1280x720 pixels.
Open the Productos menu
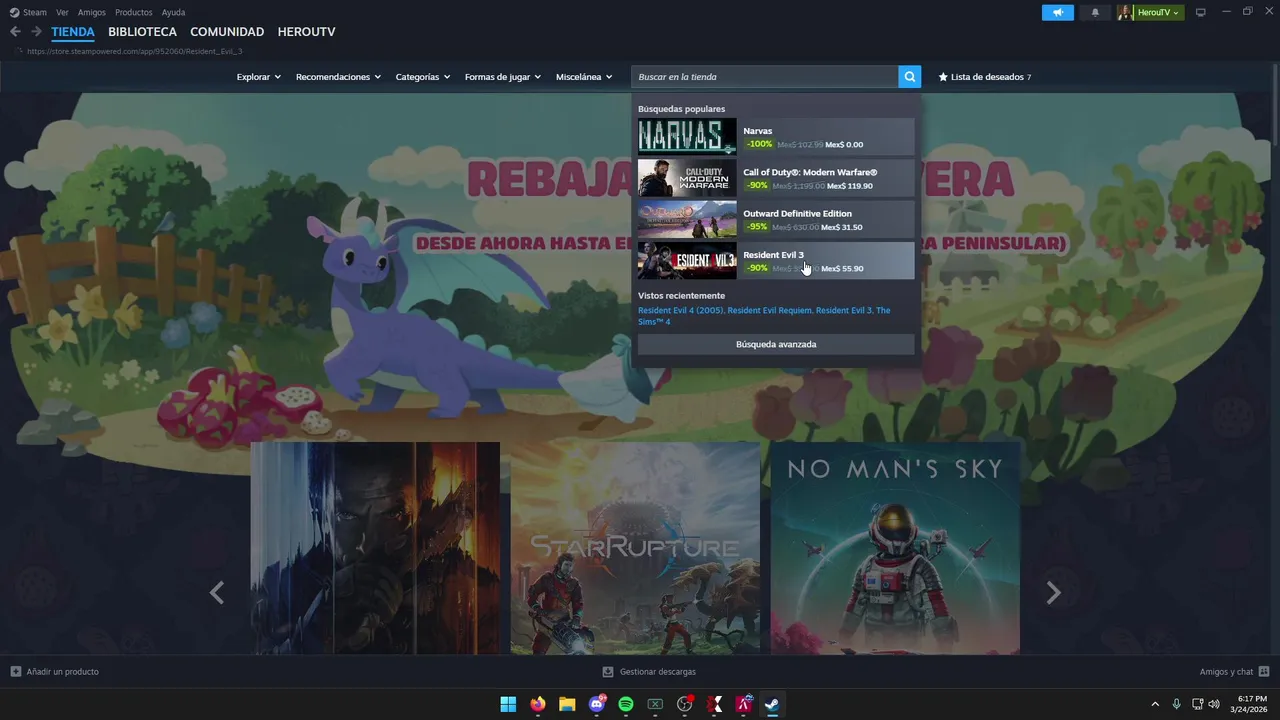pyautogui.click(x=134, y=12)
